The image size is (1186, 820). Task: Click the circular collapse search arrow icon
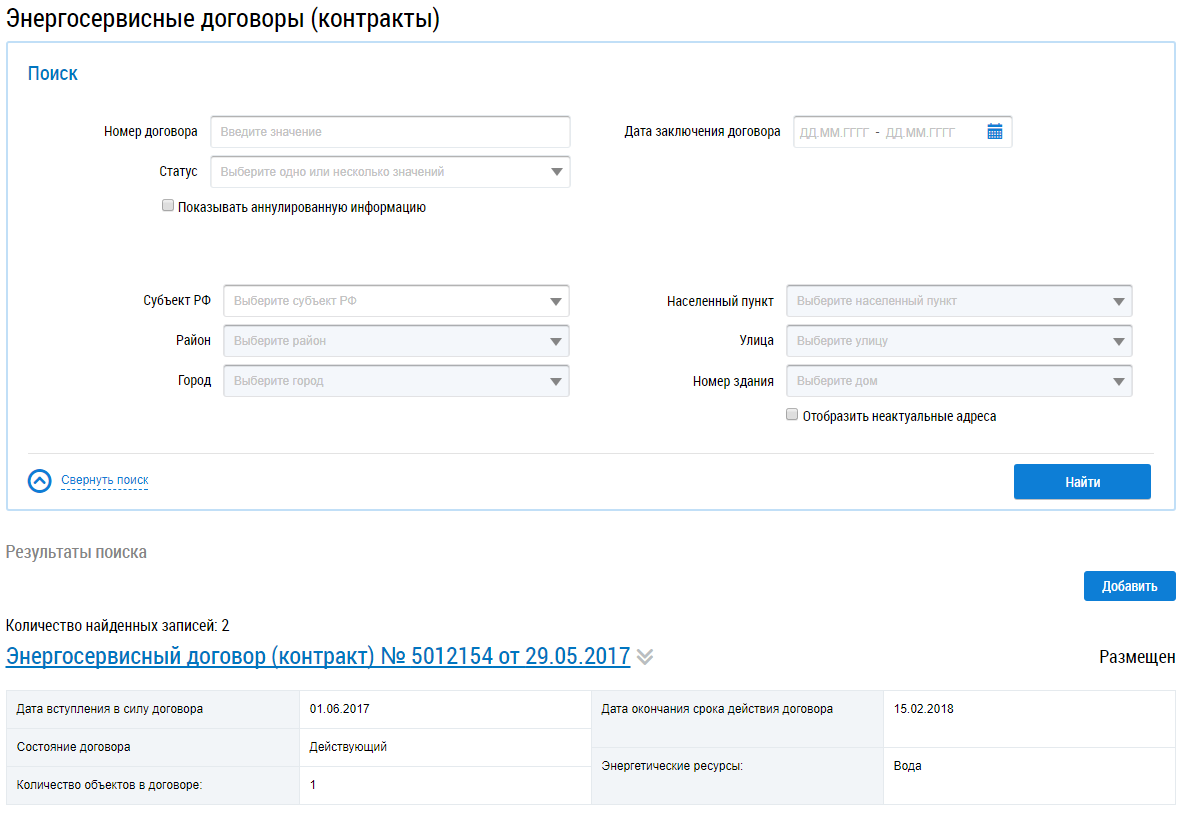40,481
